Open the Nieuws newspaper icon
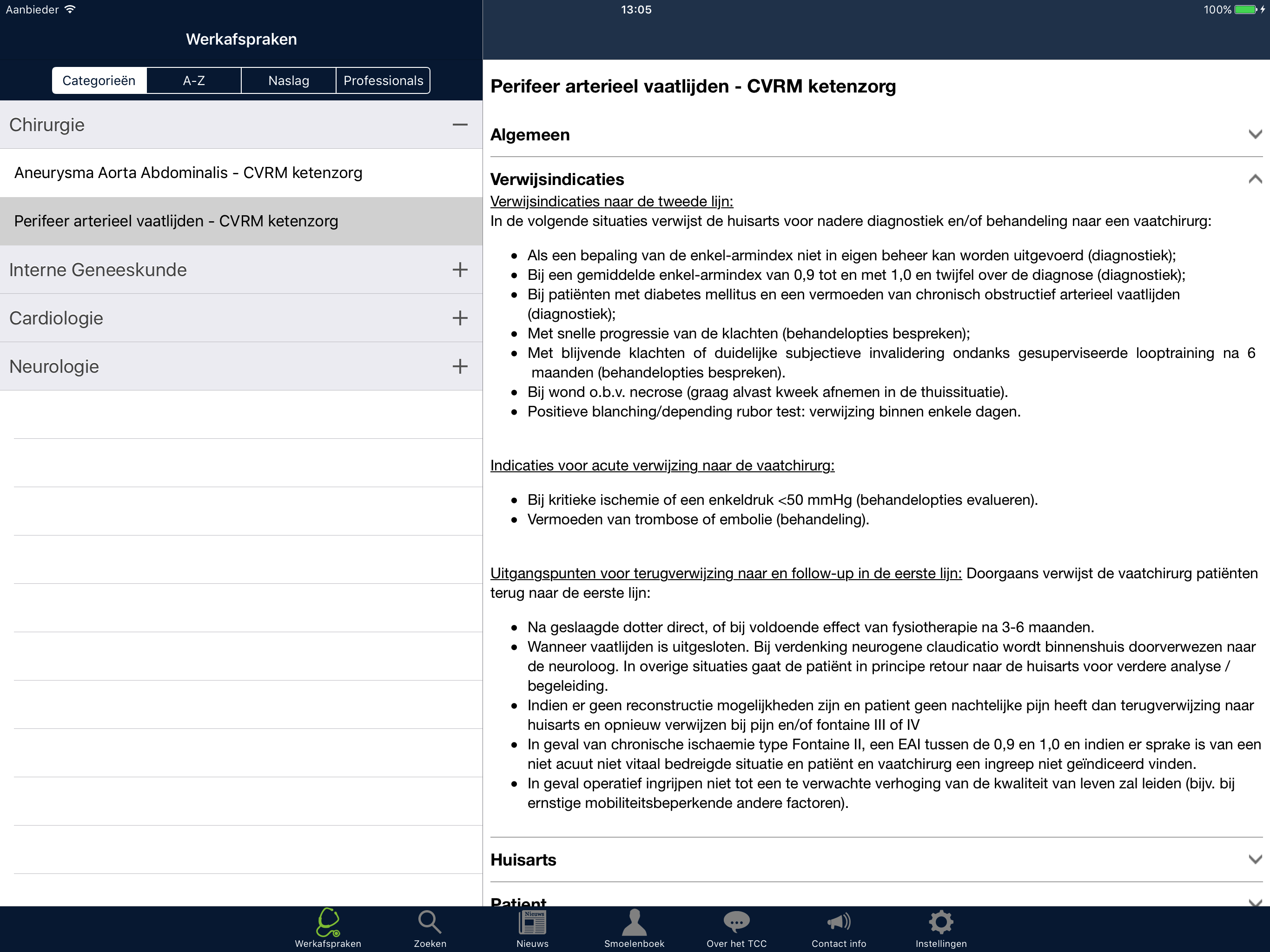 tap(532, 922)
